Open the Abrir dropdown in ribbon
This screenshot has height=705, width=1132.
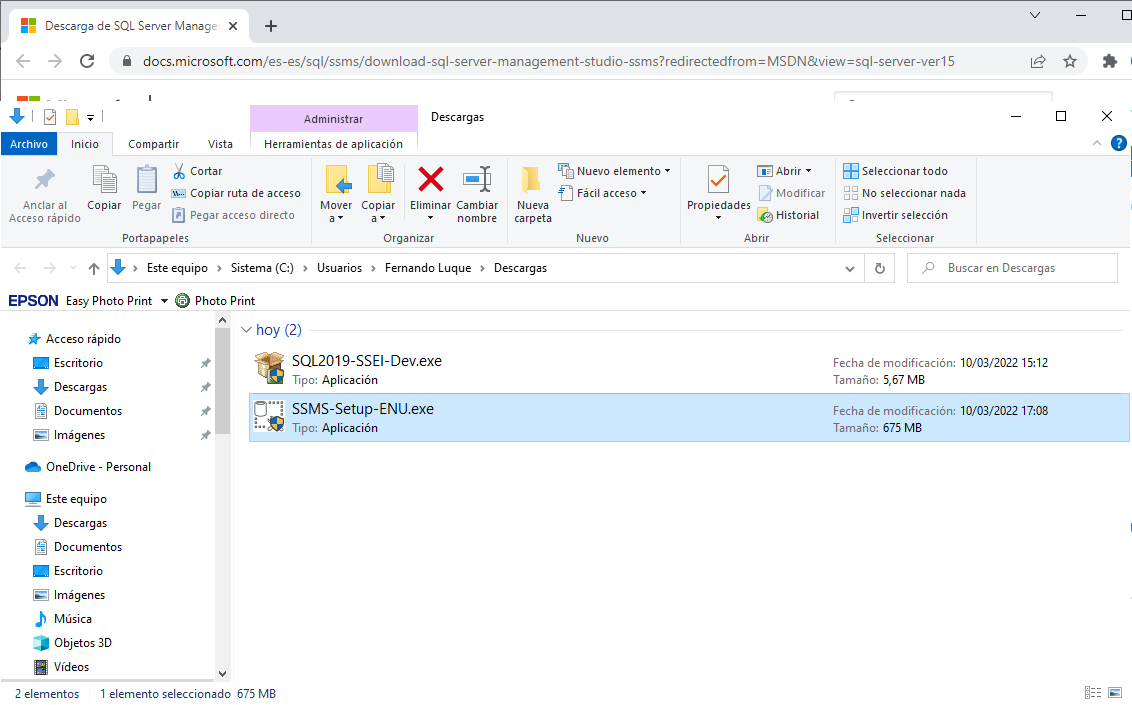click(785, 171)
